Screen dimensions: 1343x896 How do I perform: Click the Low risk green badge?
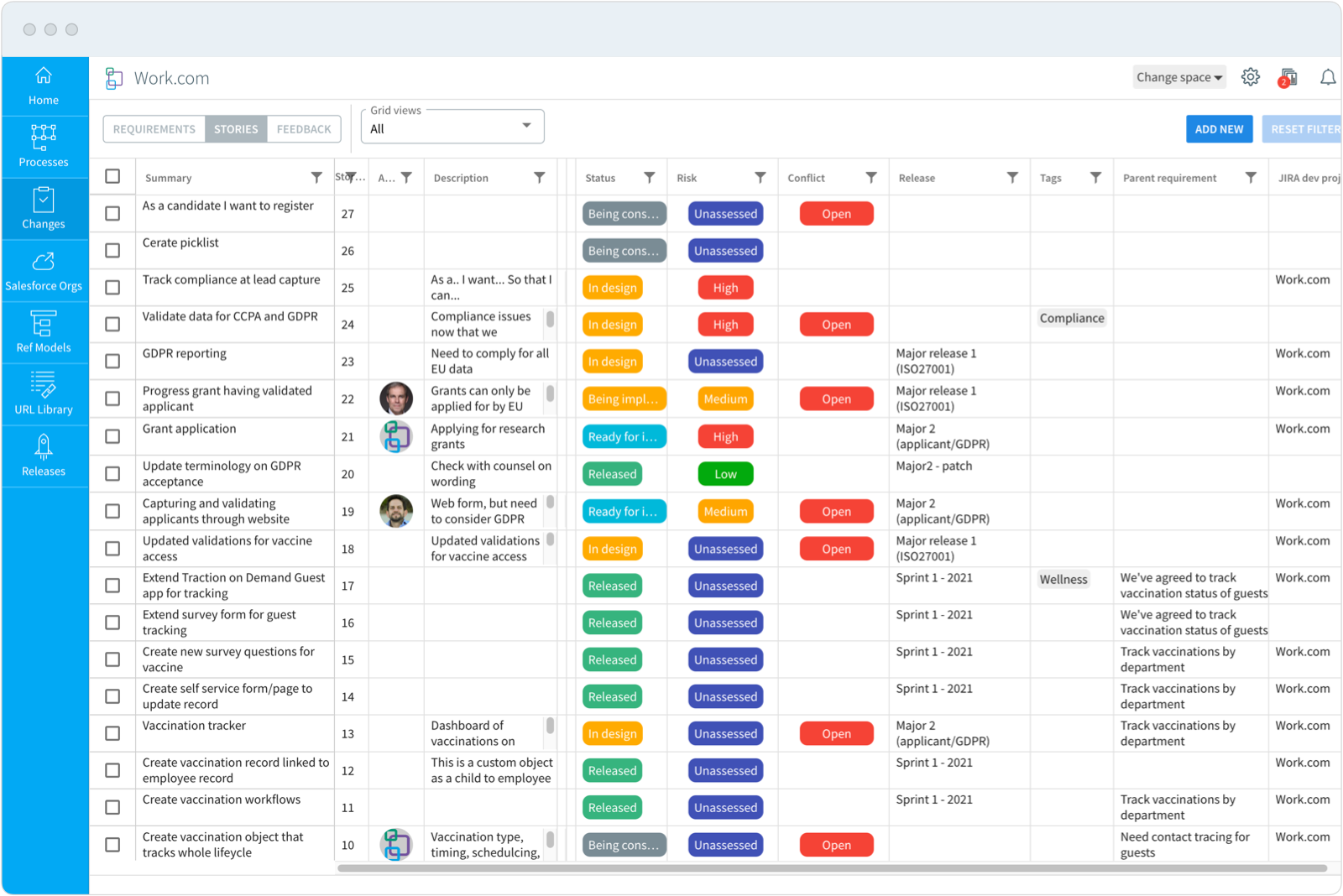[725, 474]
